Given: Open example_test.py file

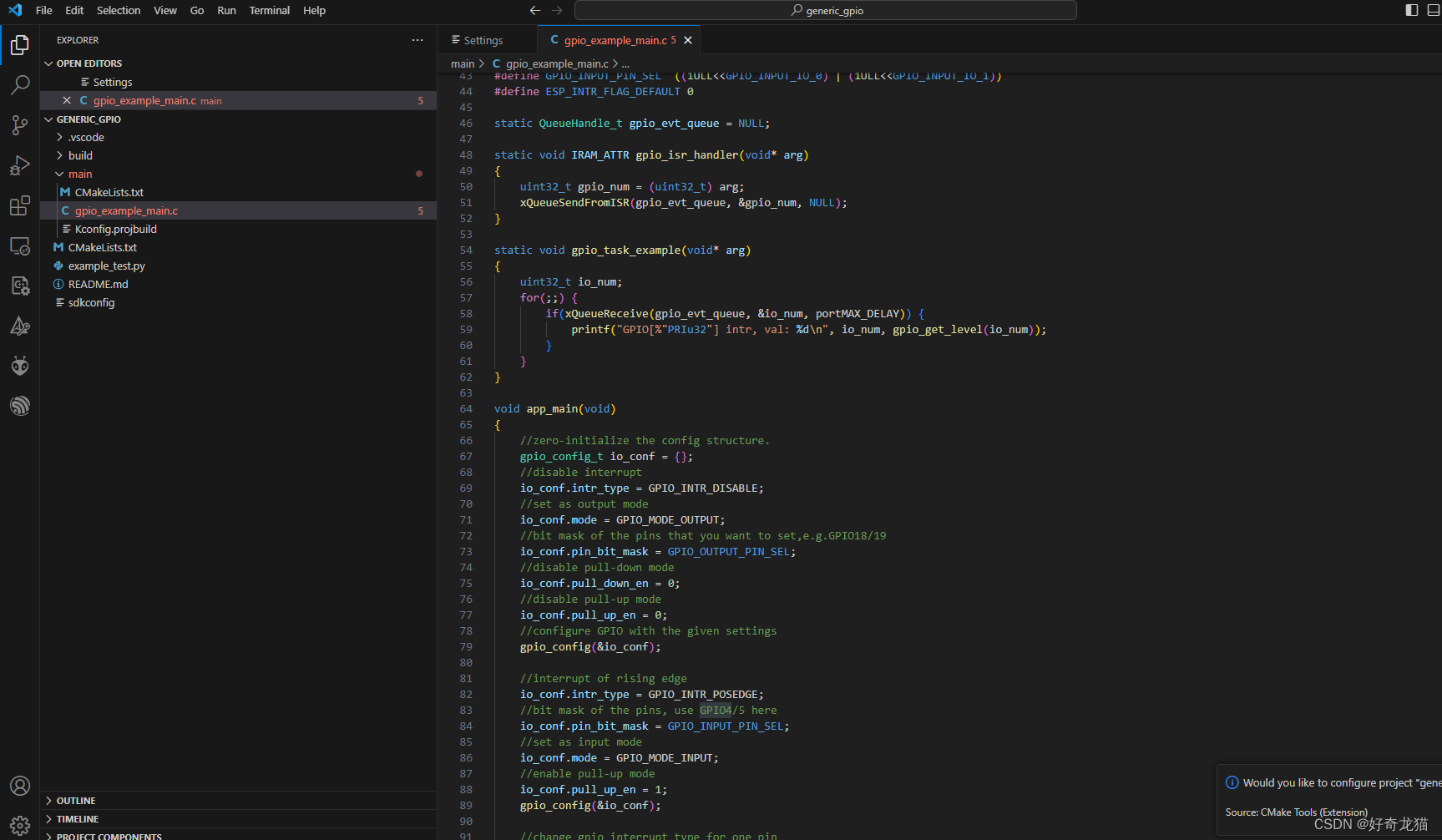Looking at the screenshot, I should 238,266.
